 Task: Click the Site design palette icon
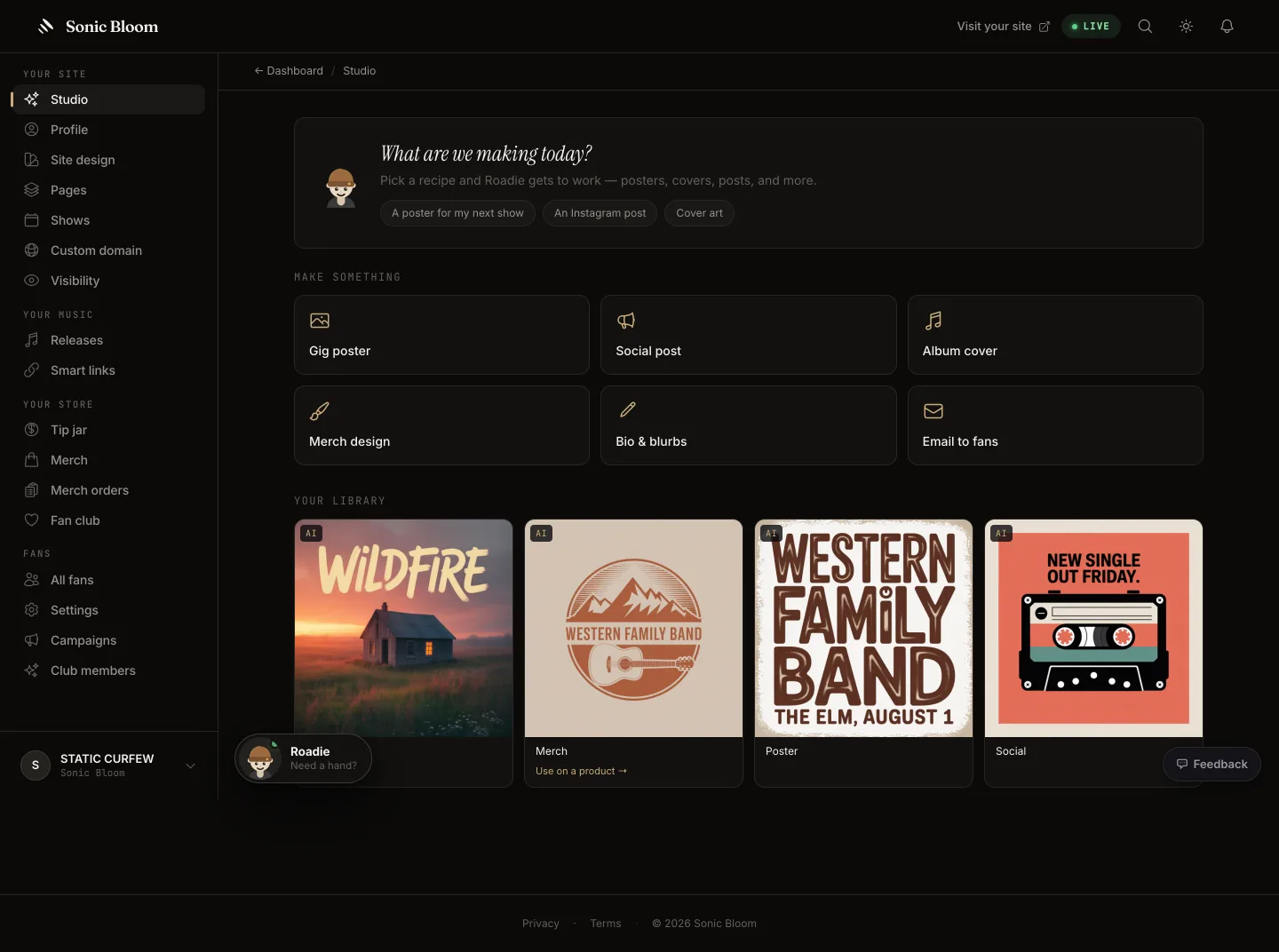32,160
